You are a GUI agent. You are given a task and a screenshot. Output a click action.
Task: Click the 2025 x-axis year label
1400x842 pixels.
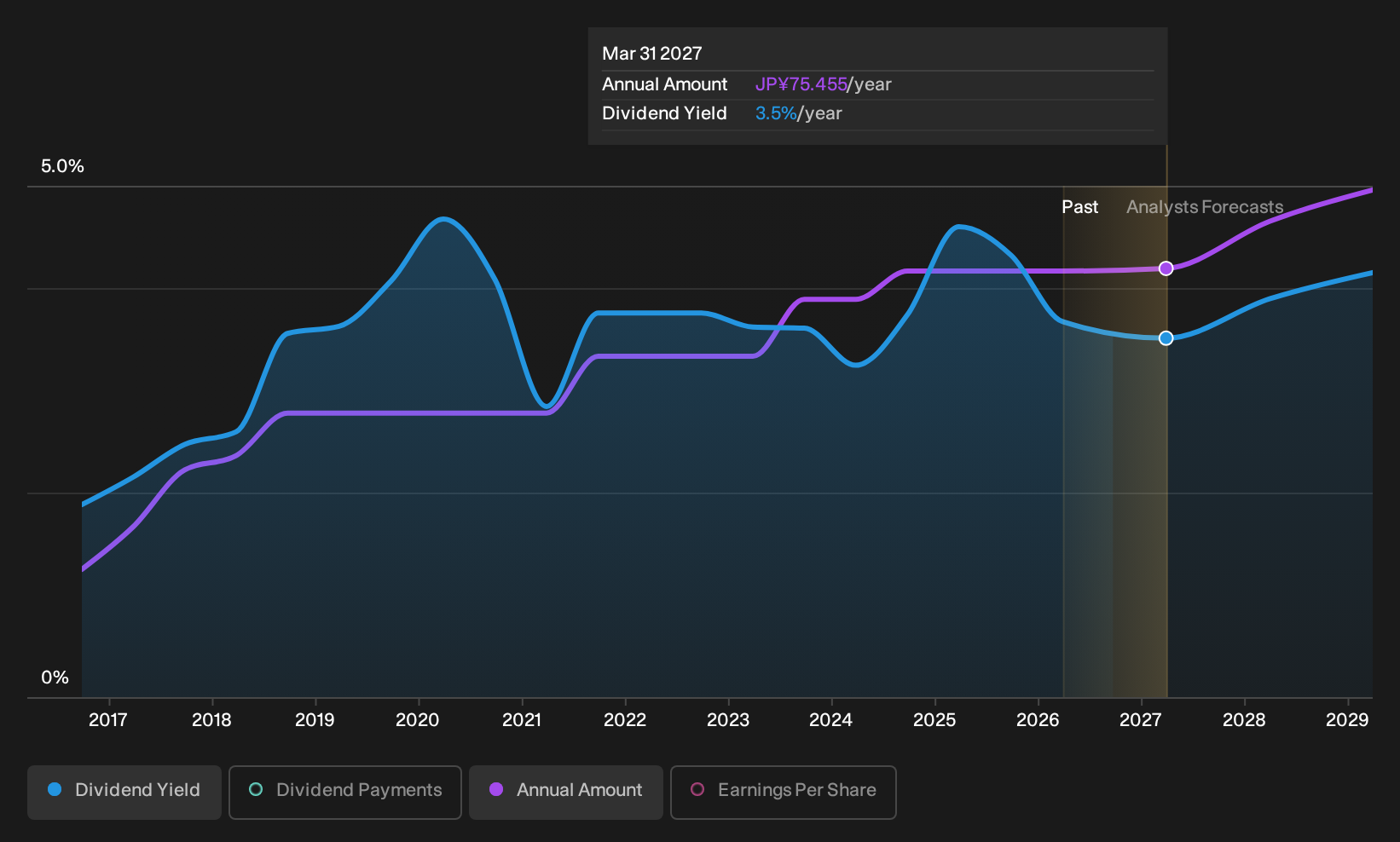point(934,720)
